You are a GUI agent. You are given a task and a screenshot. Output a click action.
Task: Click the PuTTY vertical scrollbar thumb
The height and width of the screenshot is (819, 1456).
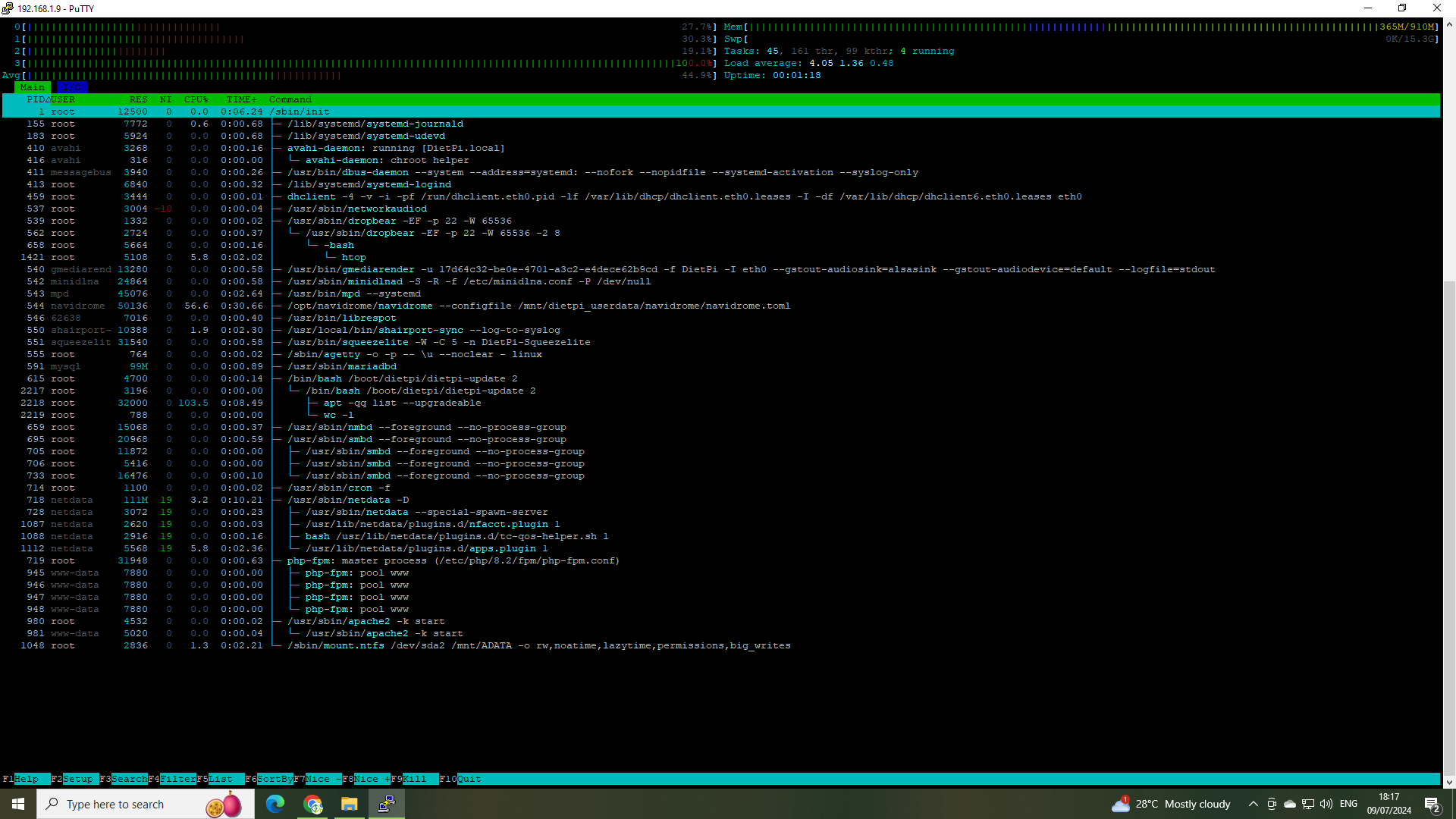1449,527
